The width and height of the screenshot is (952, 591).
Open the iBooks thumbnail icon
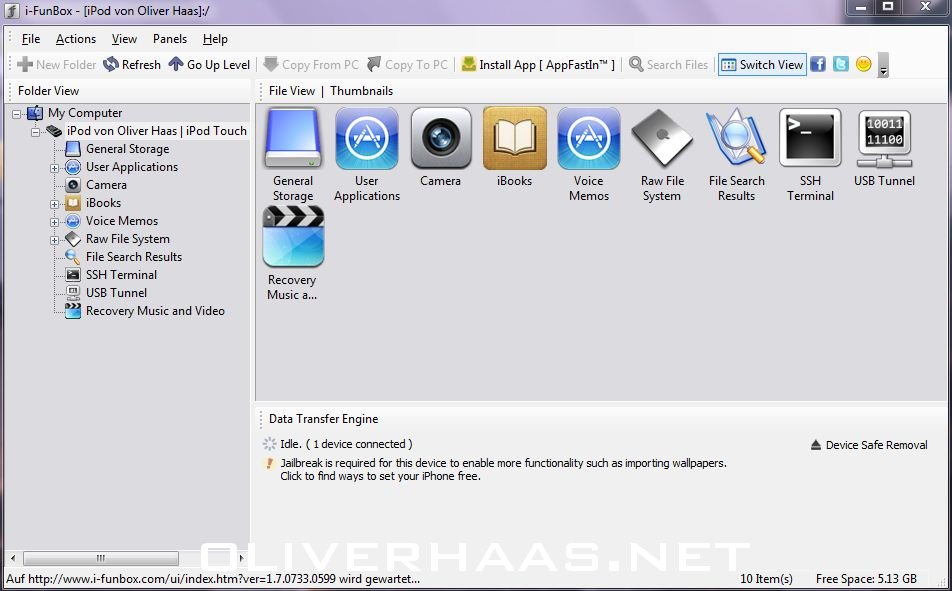point(514,138)
